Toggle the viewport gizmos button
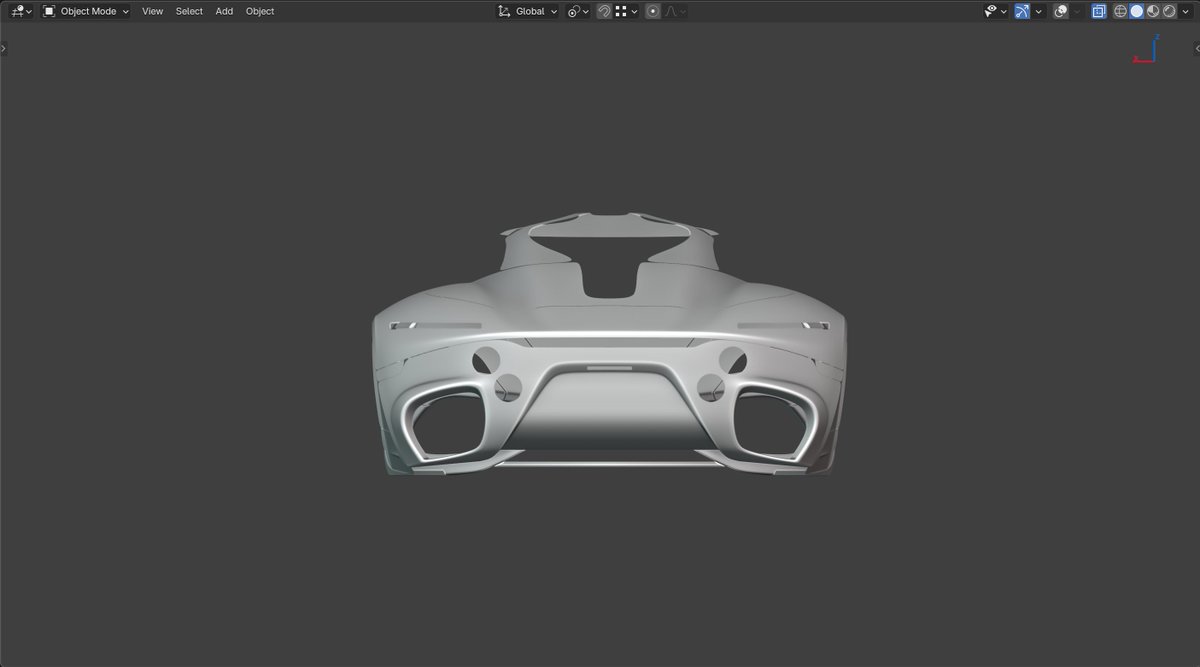The image size is (1200, 667). pyautogui.click(x=1021, y=11)
